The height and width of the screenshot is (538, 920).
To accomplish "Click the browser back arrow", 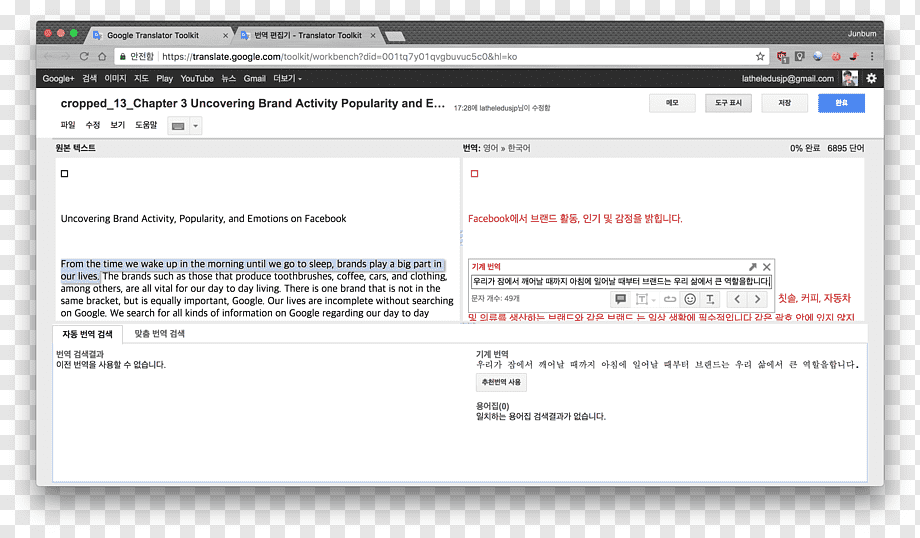I will (48, 56).
